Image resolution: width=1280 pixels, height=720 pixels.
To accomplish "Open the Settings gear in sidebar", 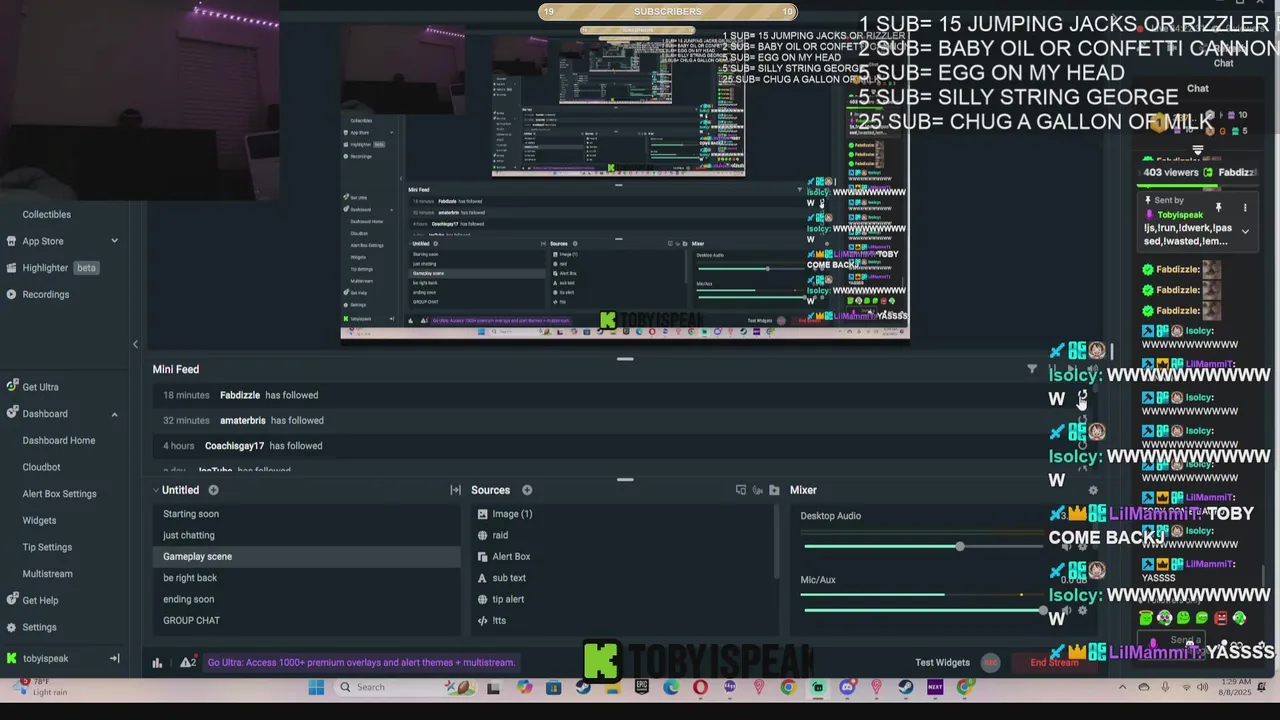I will 11,627.
